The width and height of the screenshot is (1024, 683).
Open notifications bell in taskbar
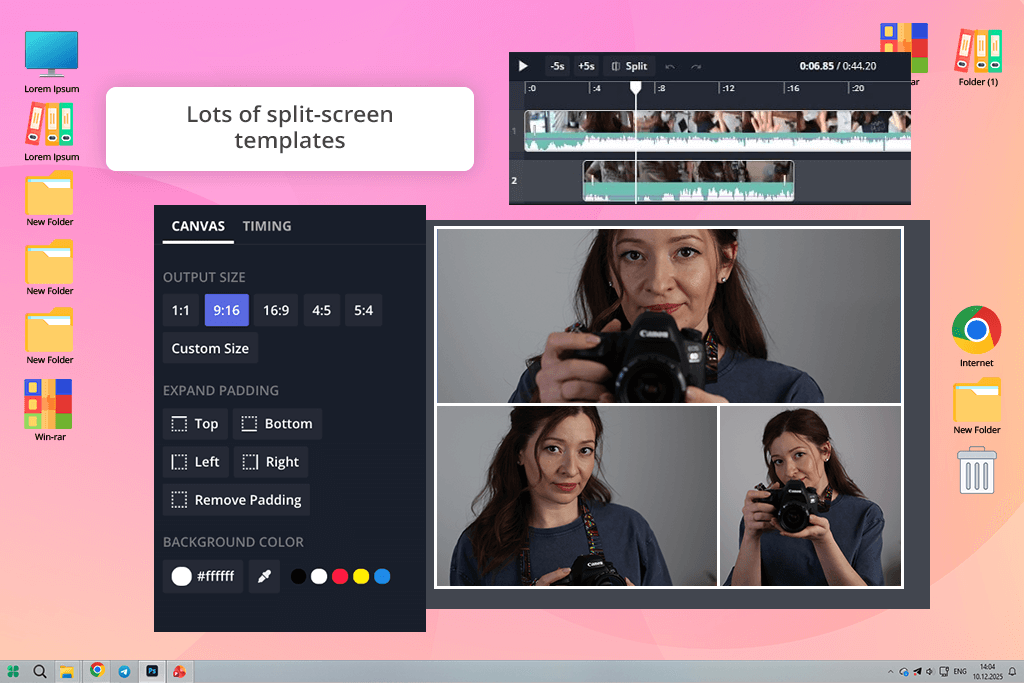click(1012, 671)
